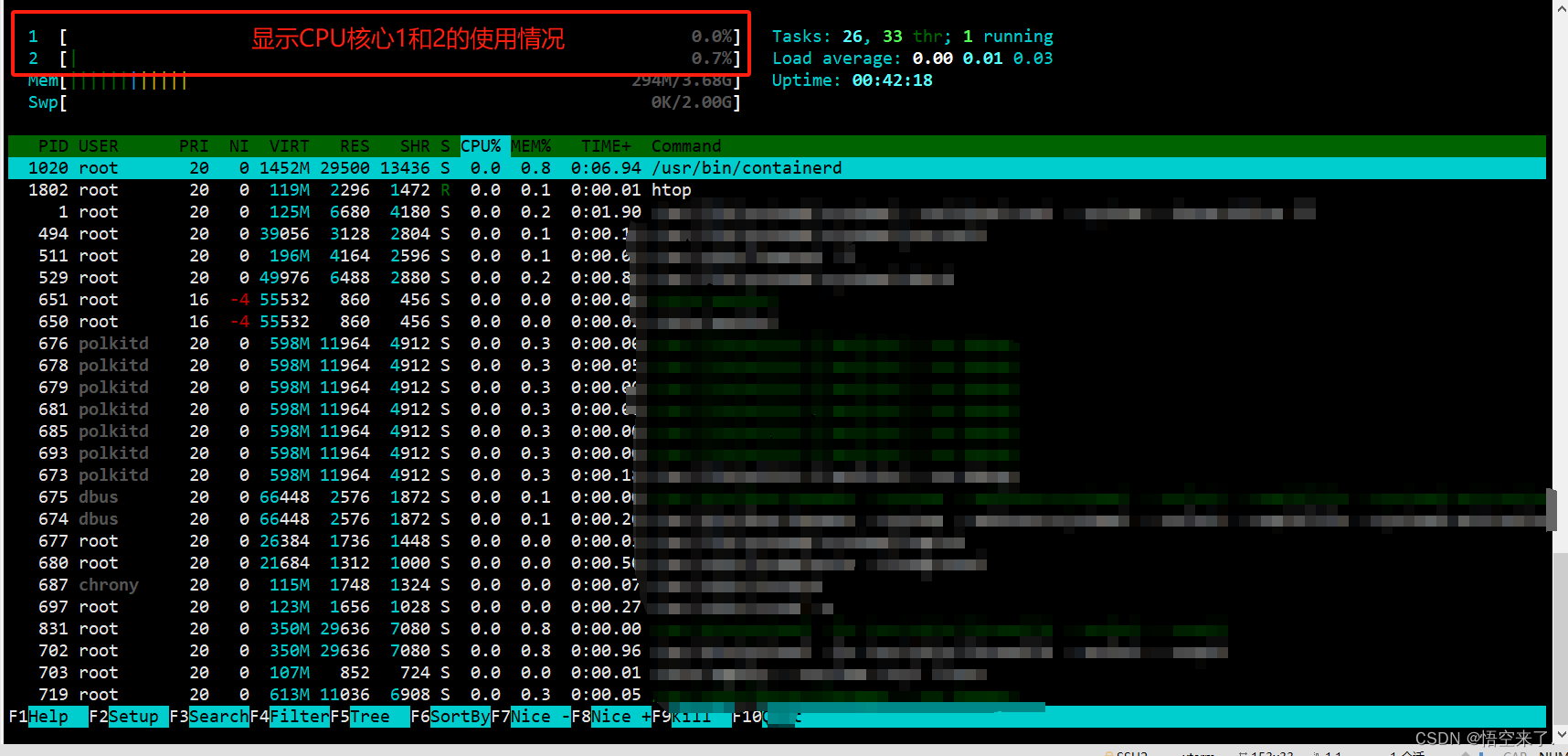Select the process row with PID 650
Screen dimensions: 1568x756
coord(777,322)
